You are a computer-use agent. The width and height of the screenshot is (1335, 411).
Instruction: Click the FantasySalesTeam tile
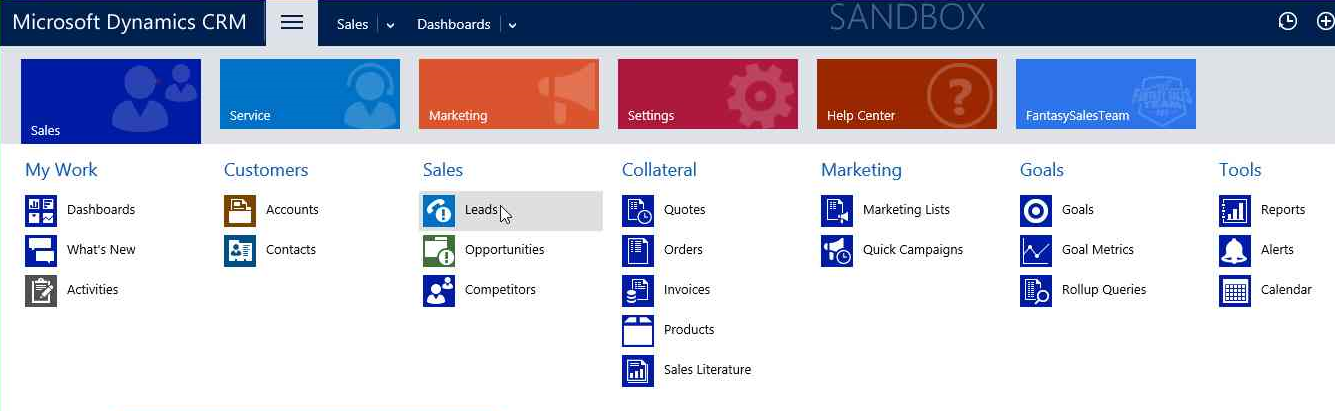[x=1105, y=94]
